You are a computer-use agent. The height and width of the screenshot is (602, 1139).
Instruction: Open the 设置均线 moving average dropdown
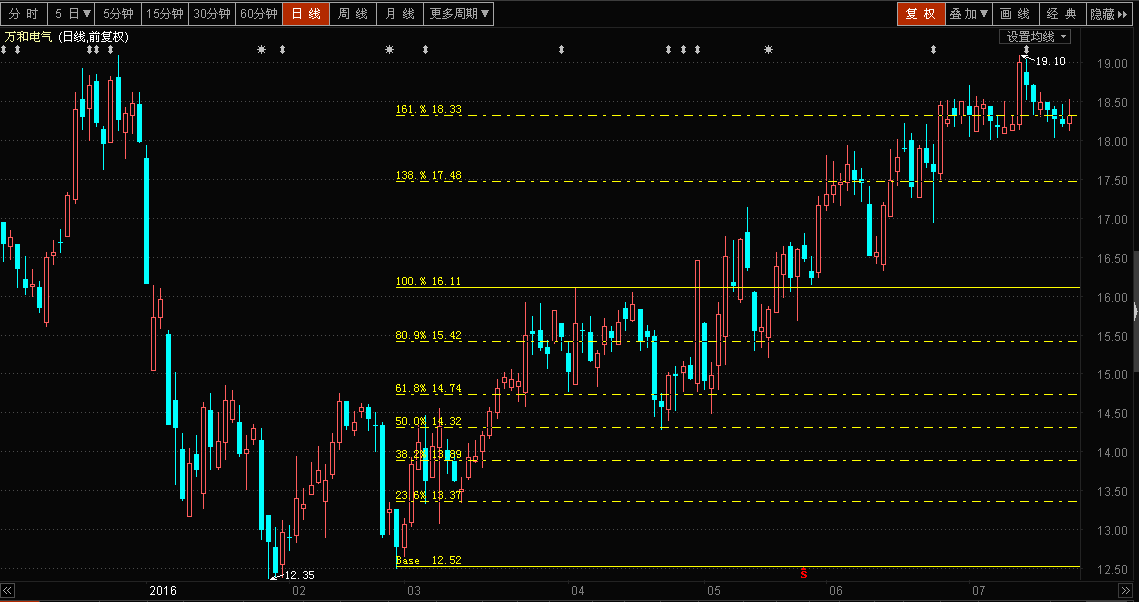[1035, 37]
